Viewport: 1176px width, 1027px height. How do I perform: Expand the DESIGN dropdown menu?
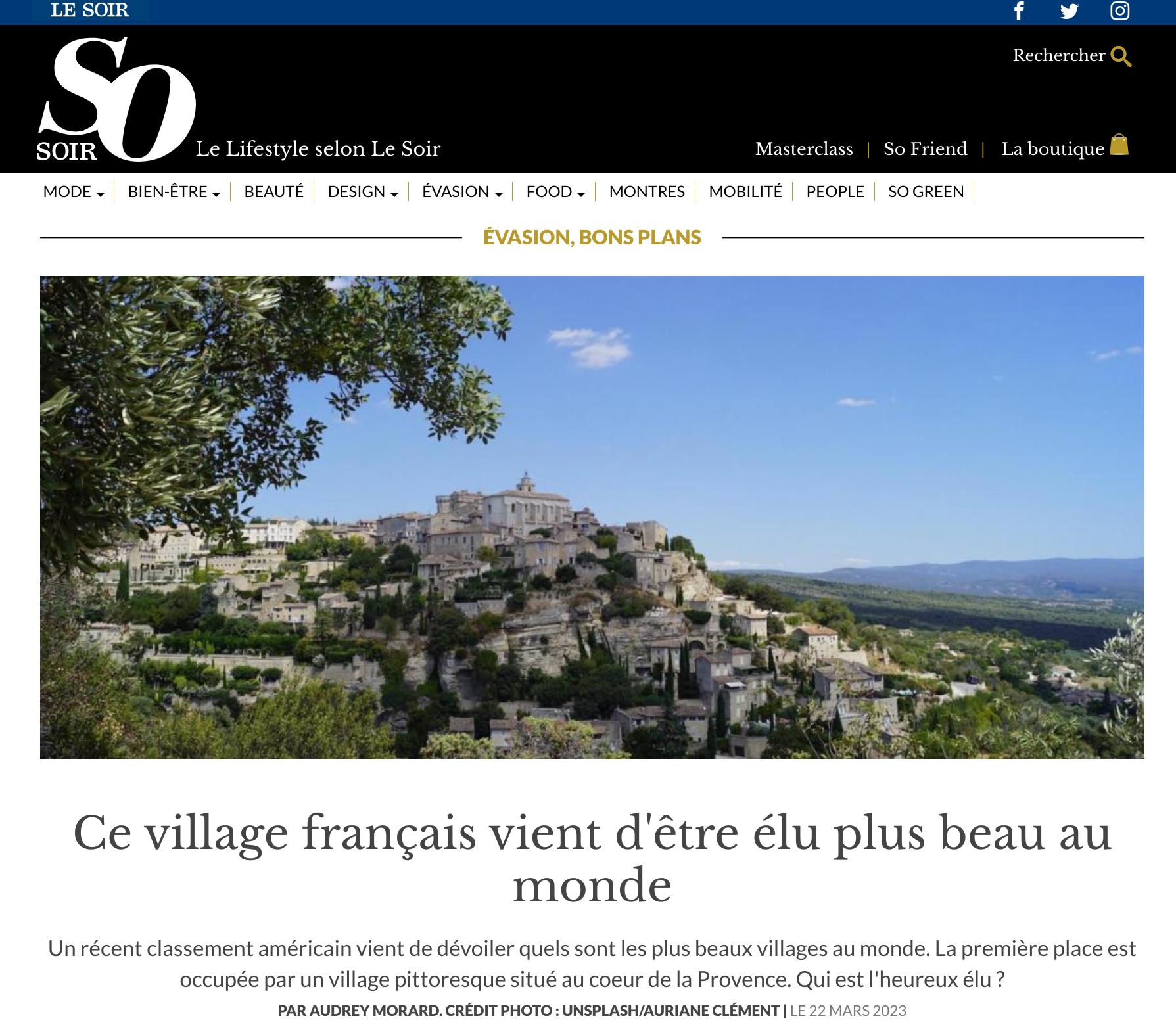coord(363,192)
